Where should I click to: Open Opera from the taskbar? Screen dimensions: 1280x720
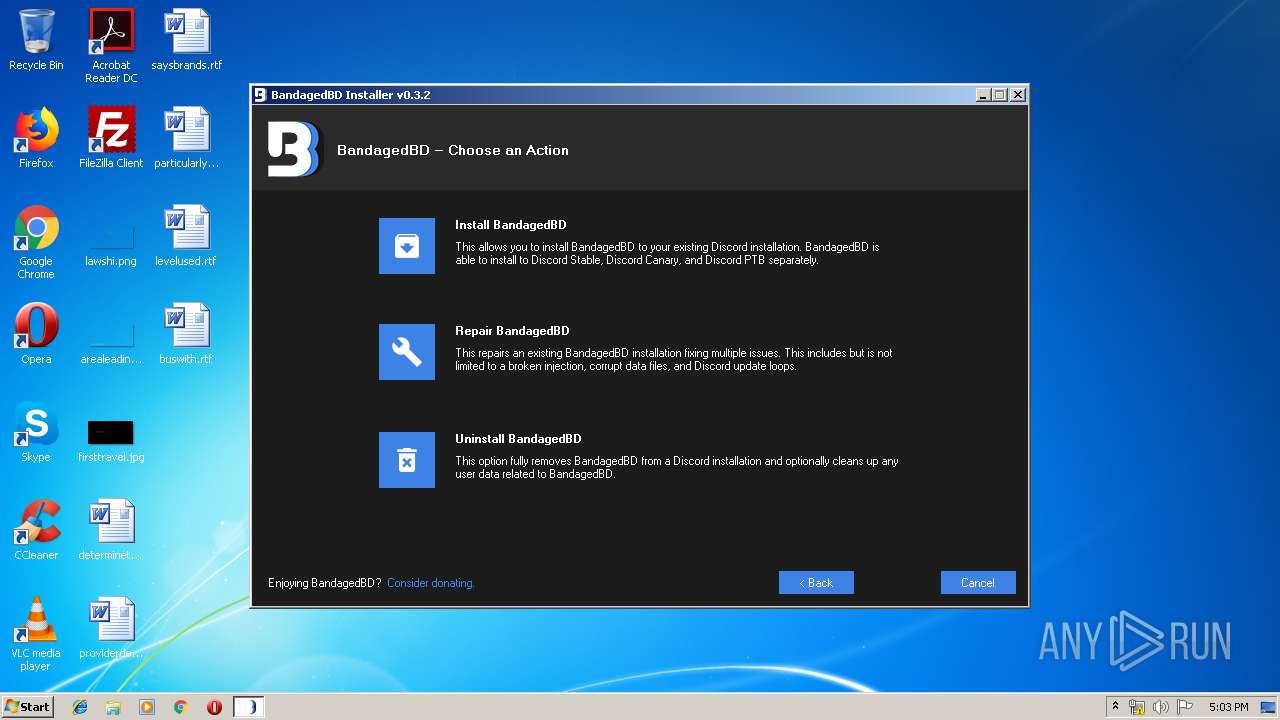214,707
